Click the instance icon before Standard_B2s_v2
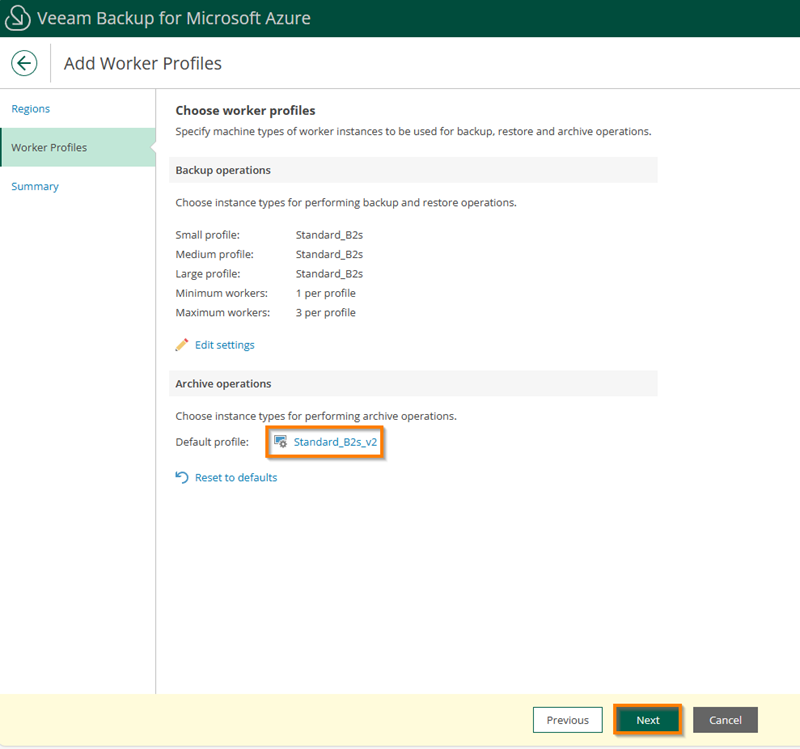The height and width of the screenshot is (749, 800). tap(281, 442)
